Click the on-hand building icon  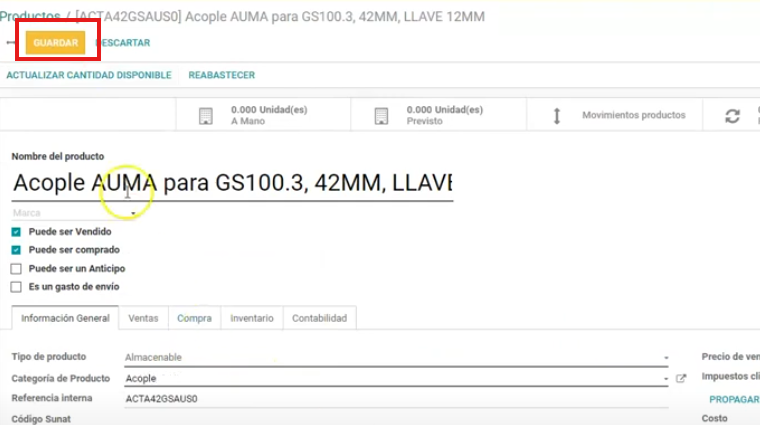pyautogui.click(x=206, y=116)
